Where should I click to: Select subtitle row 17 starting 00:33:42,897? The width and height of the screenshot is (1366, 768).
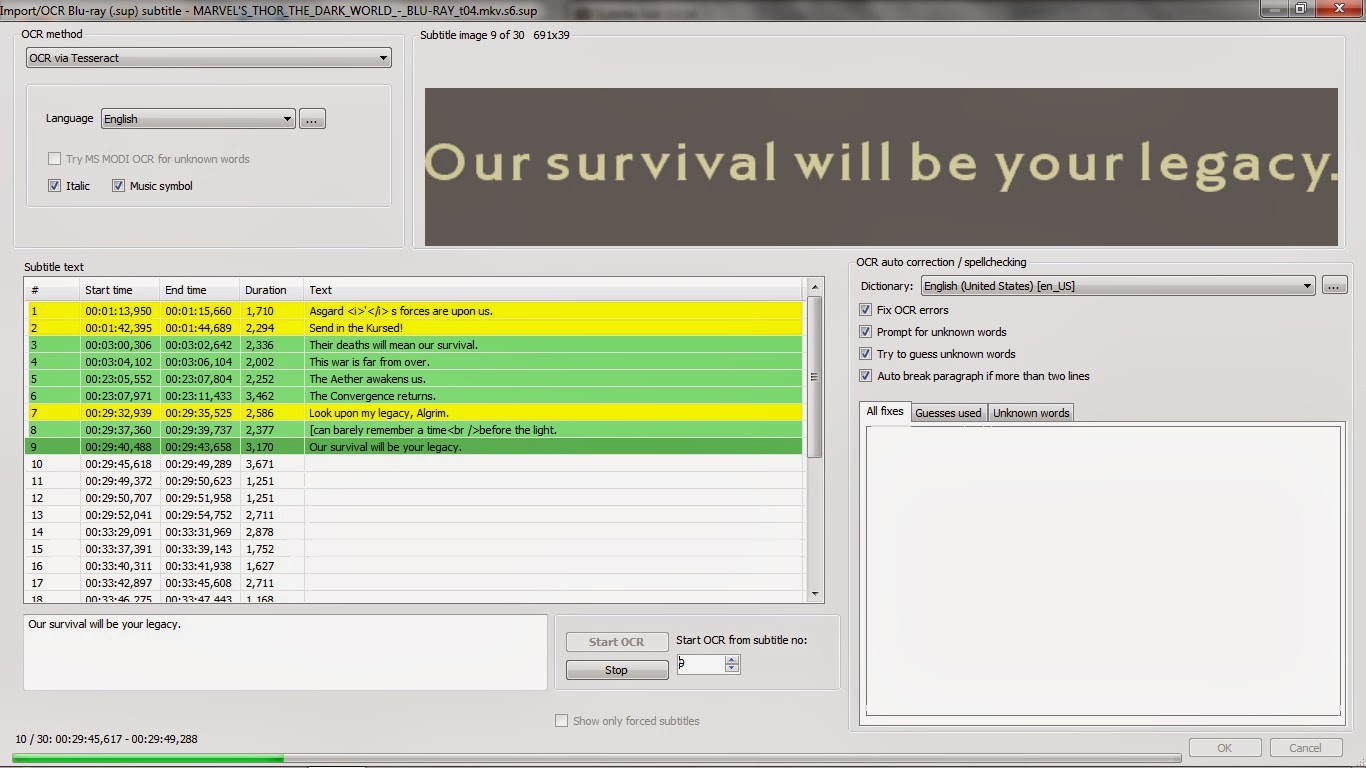point(414,583)
